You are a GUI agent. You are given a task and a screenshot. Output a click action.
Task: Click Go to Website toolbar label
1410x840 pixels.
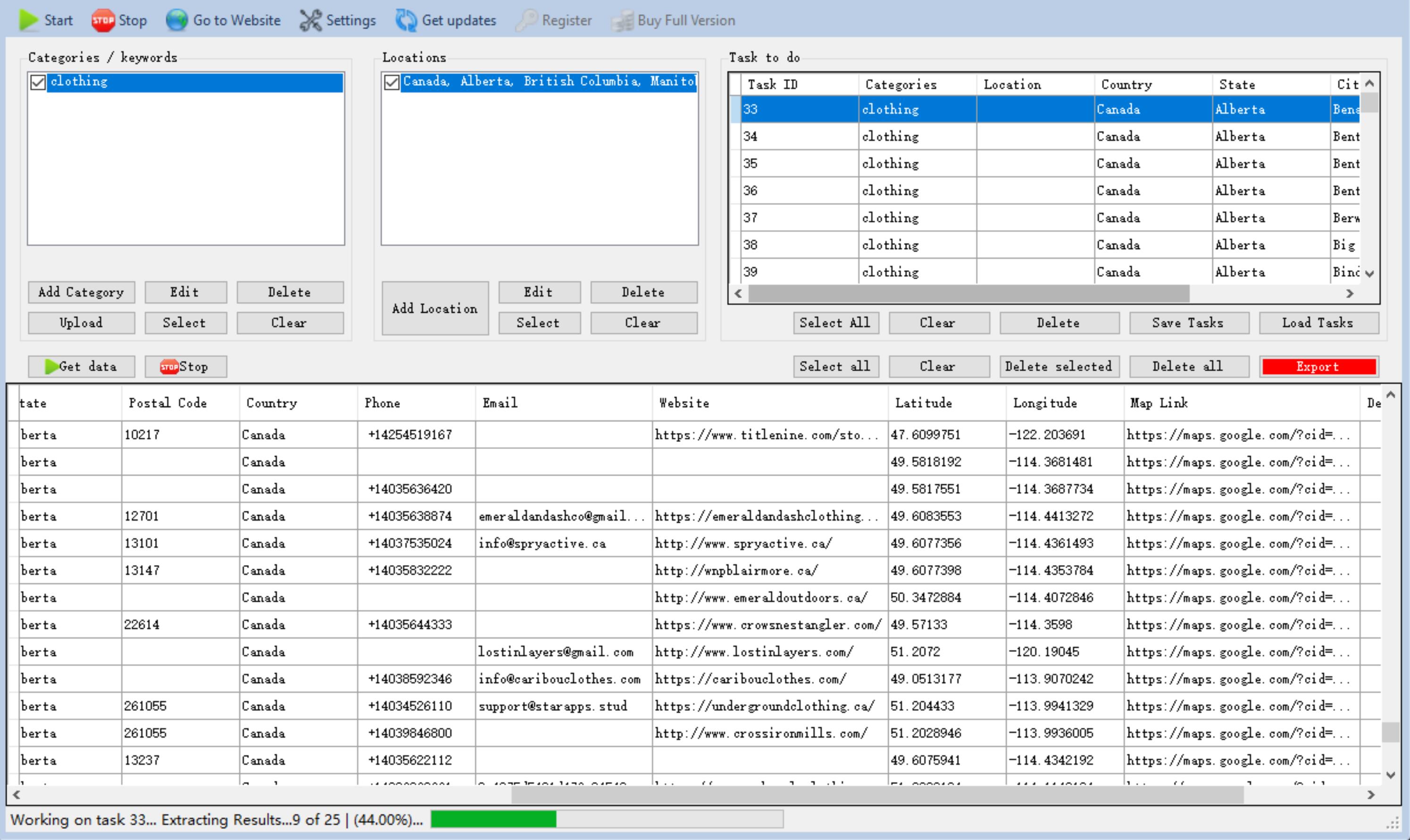click(x=237, y=20)
